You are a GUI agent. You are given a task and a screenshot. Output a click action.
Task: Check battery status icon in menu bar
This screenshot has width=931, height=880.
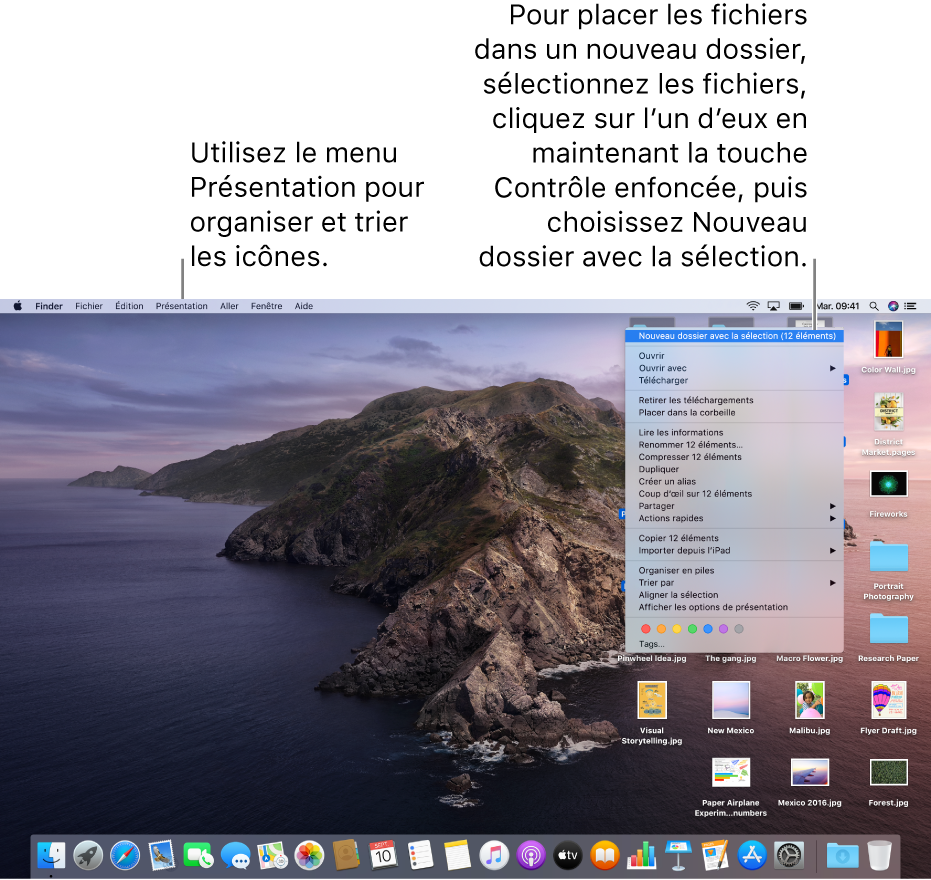796,306
